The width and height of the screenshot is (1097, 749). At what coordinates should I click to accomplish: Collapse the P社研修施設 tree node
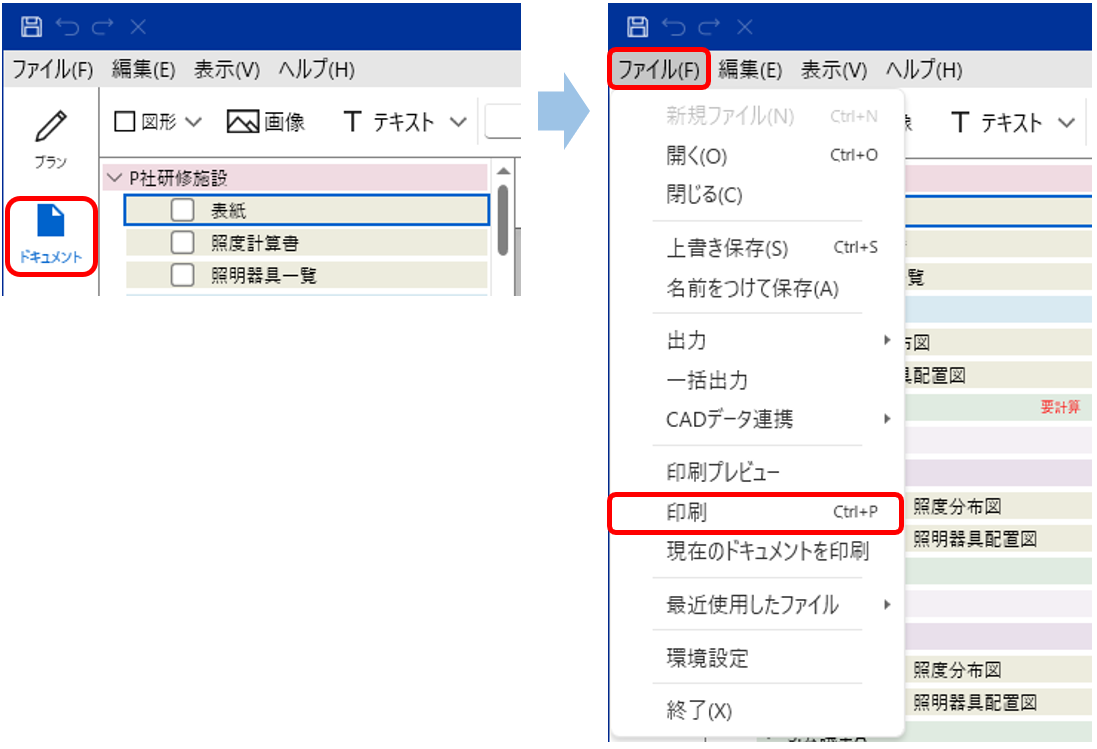[x=113, y=179]
